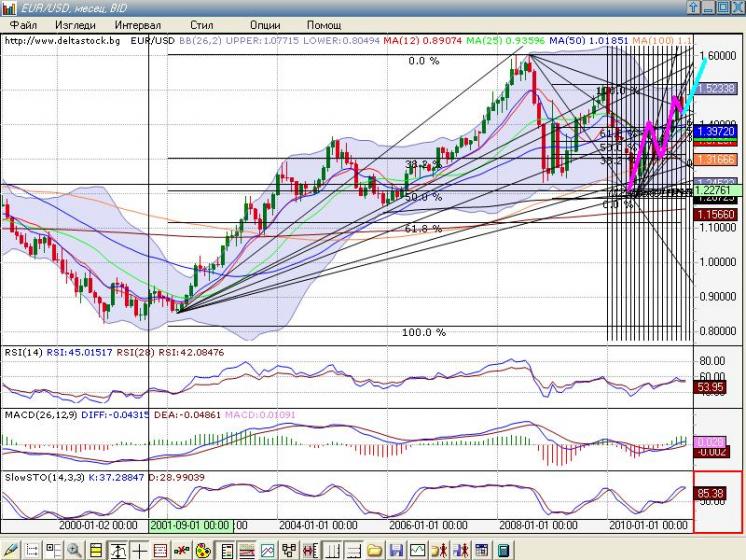This screenshot has height=560, width=746.
Task: Toggle vertical grid lines icon
Action: pos(332,550)
